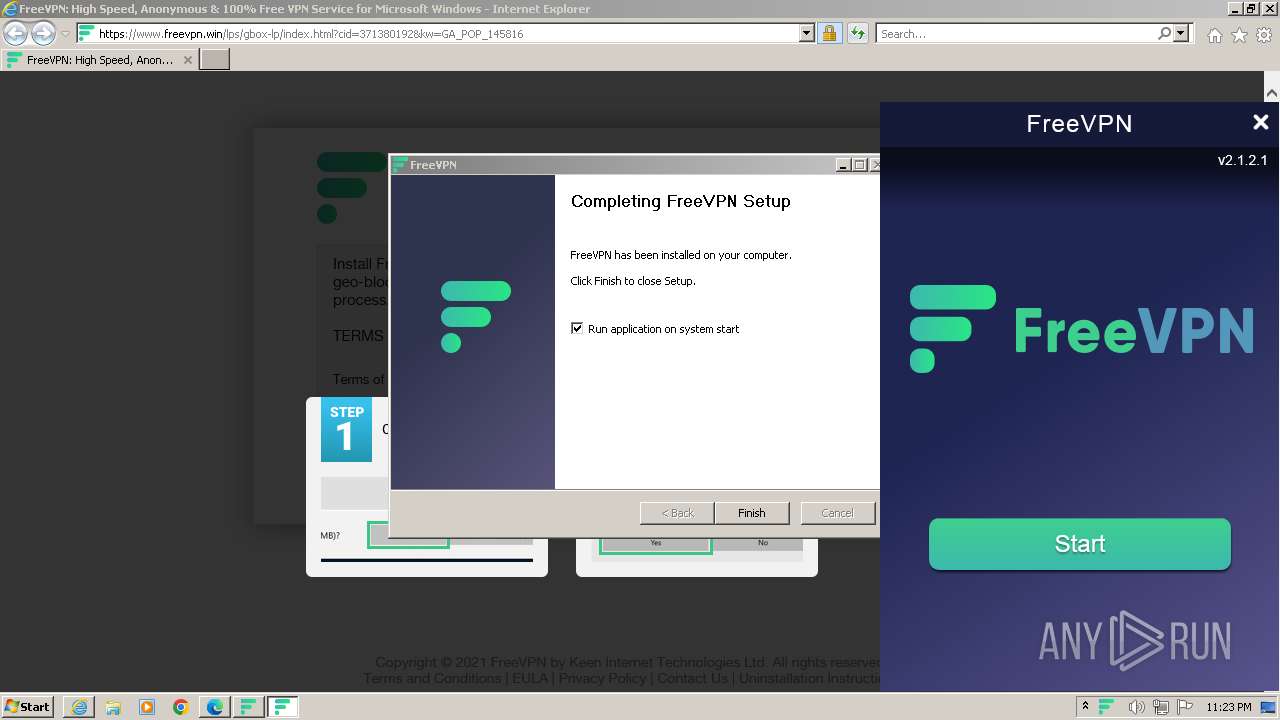Open Favorites with the star icon
Screen dimensions: 1280x720
pyautogui.click(x=1239, y=35)
